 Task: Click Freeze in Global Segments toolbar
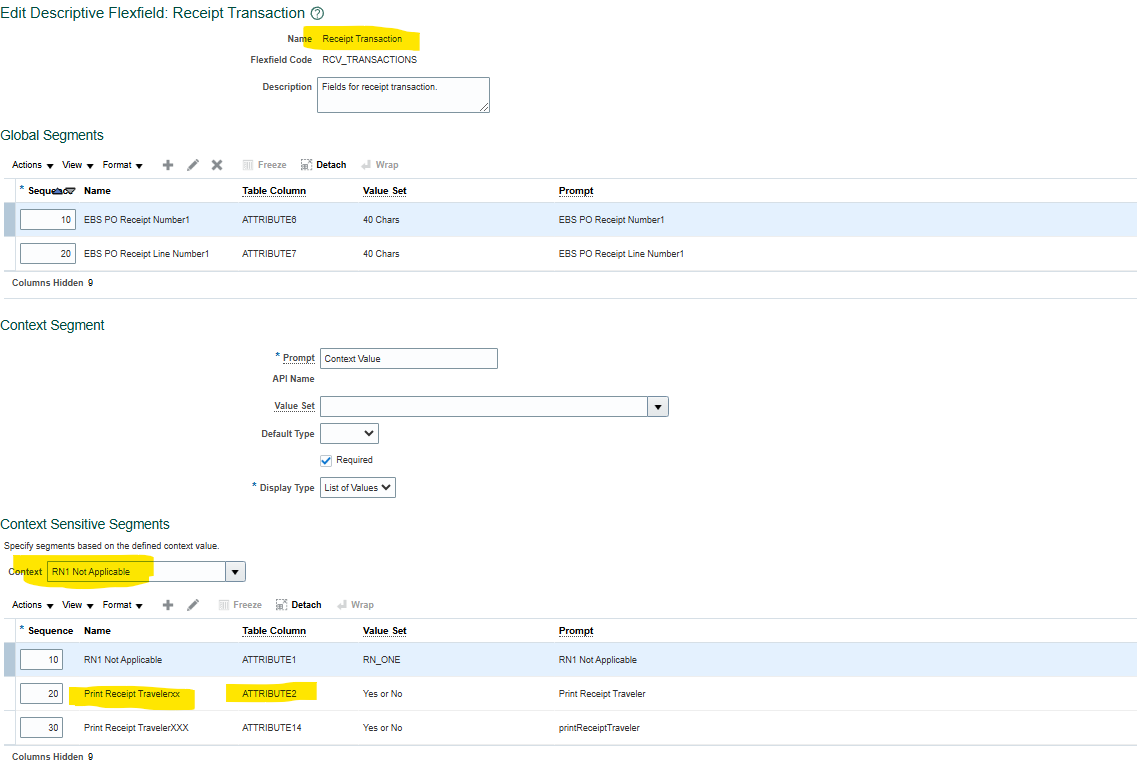(265, 165)
